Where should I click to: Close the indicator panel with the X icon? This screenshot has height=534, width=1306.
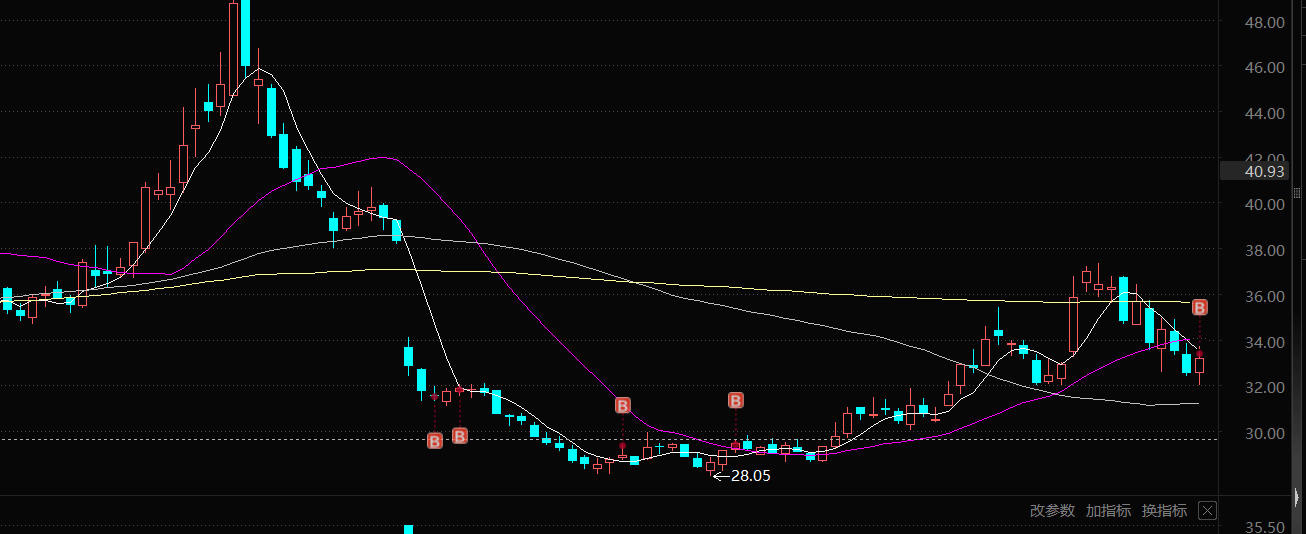coord(1207,511)
